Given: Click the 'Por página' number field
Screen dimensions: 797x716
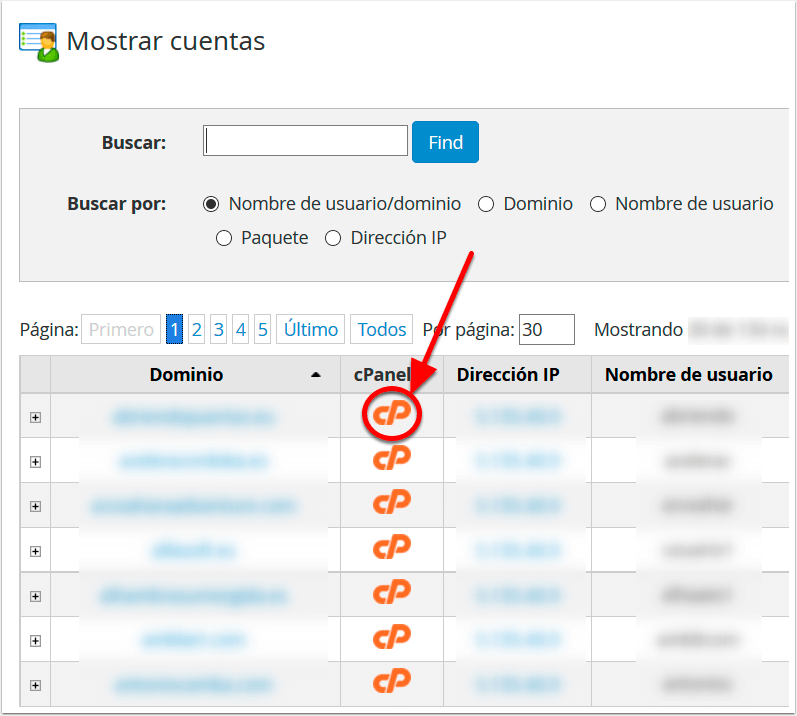Looking at the screenshot, I should (x=547, y=329).
